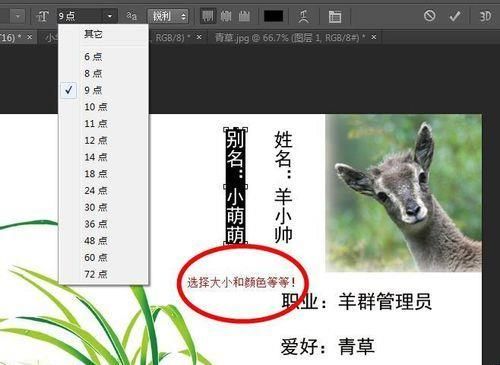This screenshot has height=365, width=500.
Task: Click the font size T icon
Action: point(43,16)
